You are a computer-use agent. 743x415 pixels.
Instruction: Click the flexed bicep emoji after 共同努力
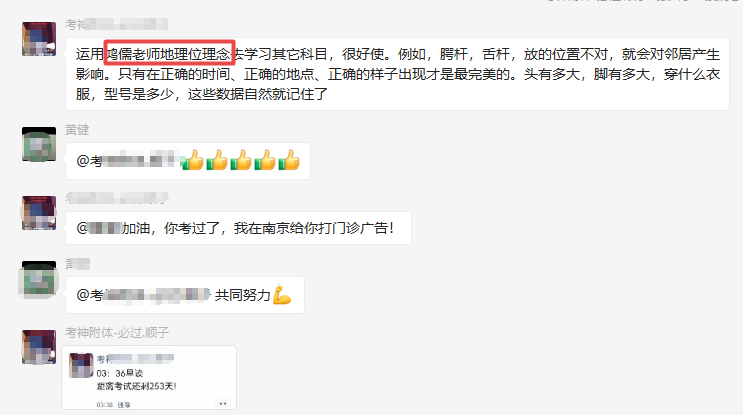(x=282, y=295)
